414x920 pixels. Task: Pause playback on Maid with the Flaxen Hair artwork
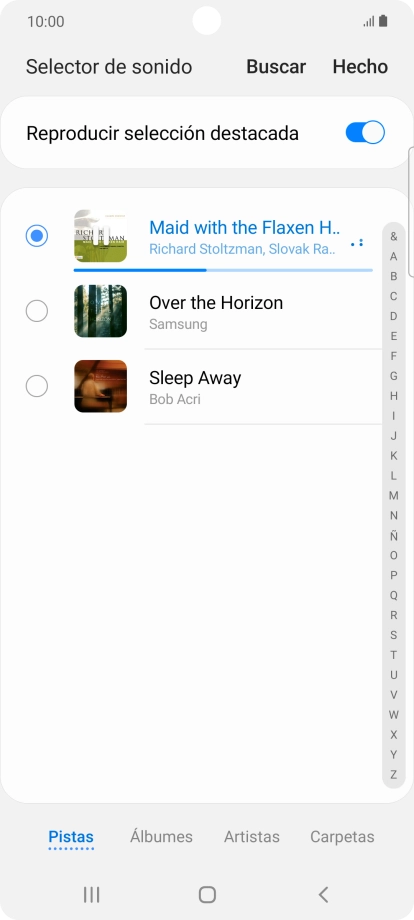point(100,236)
